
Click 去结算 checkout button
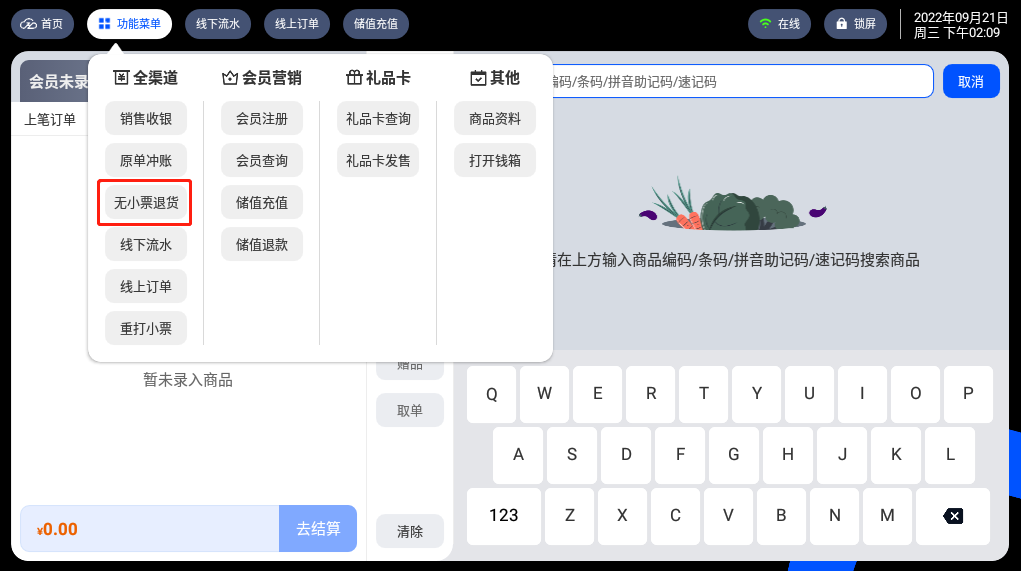(x=318, y=529)
